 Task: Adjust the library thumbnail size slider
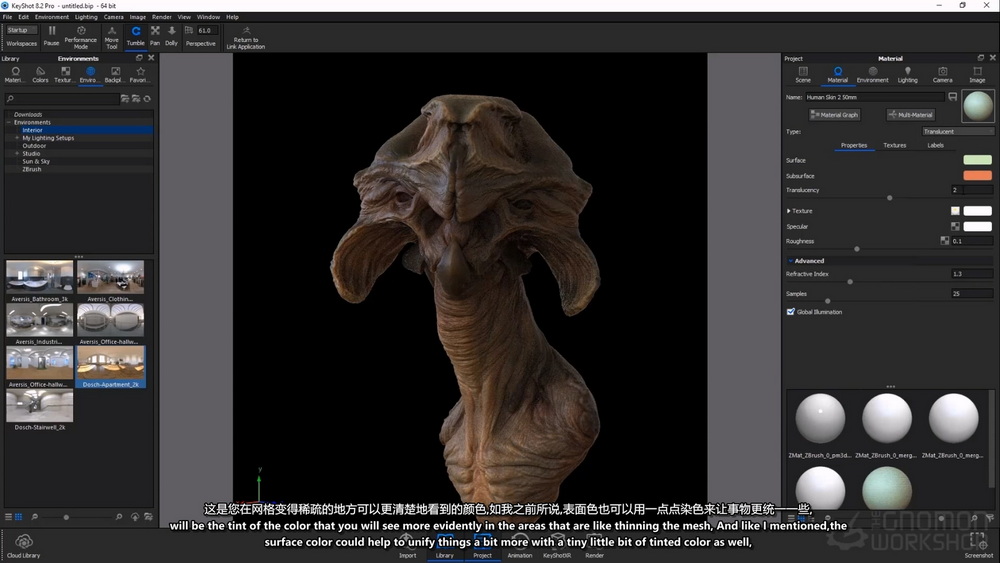coord(66,517)
